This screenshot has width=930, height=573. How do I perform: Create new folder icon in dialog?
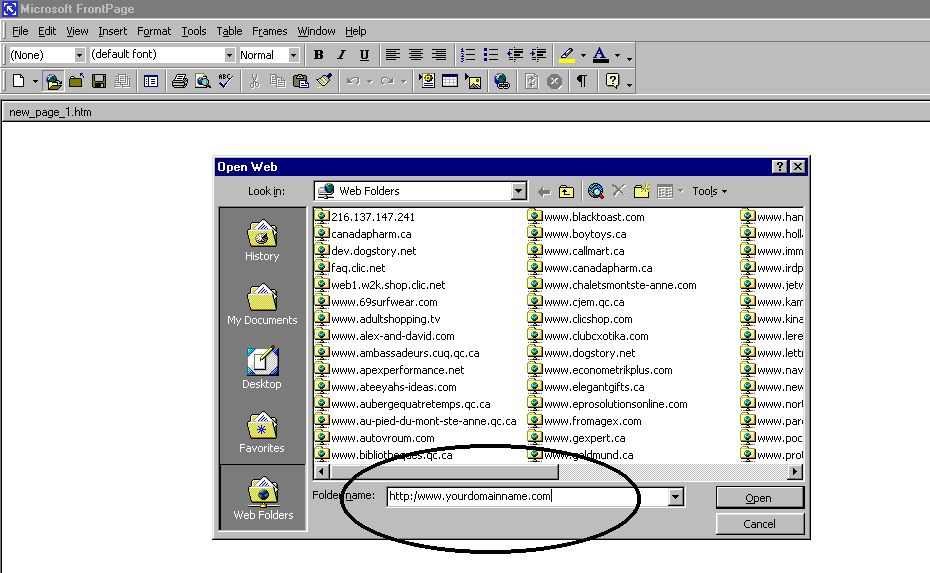642,191
